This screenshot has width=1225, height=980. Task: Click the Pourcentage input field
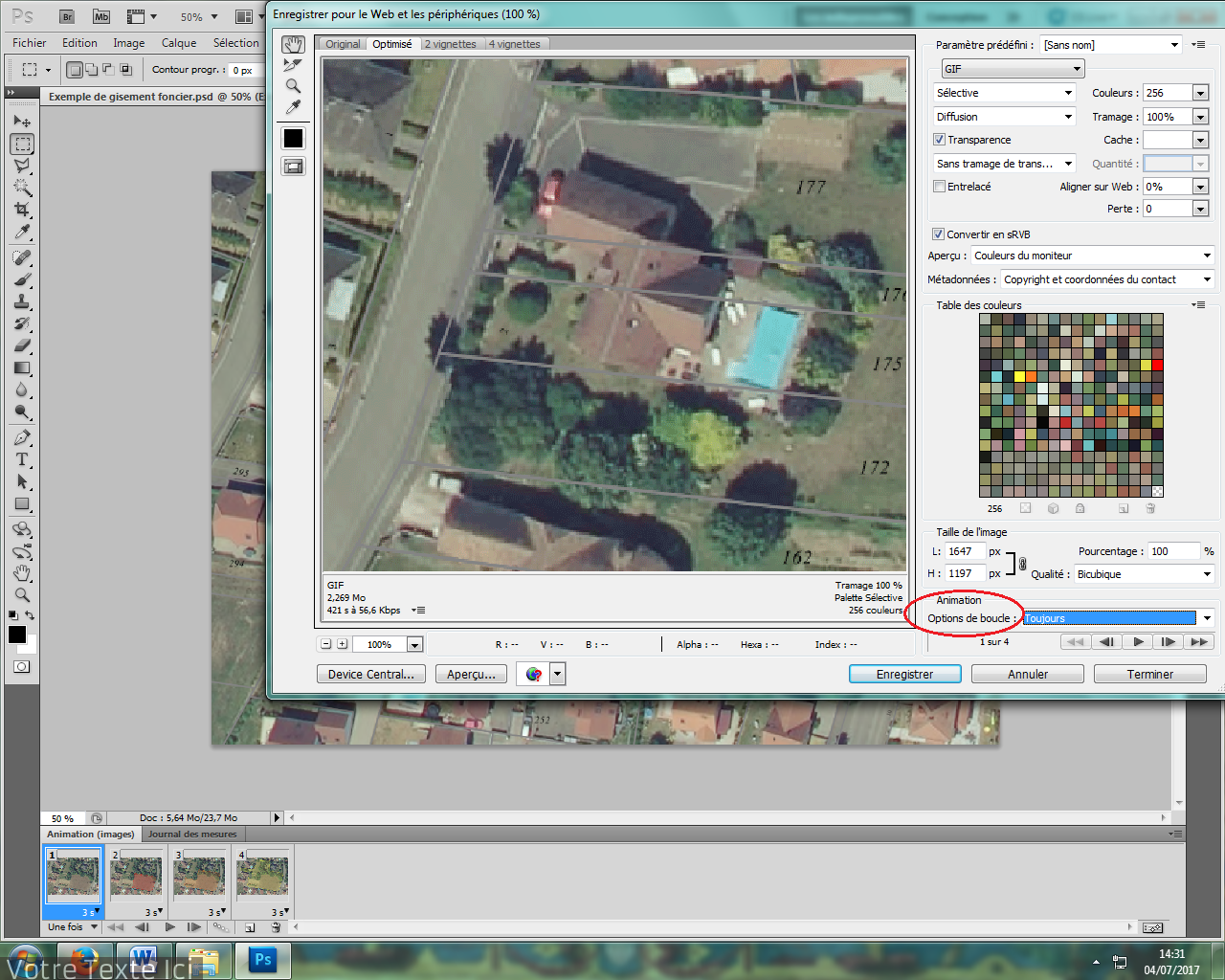click(x=1173, y=551)
